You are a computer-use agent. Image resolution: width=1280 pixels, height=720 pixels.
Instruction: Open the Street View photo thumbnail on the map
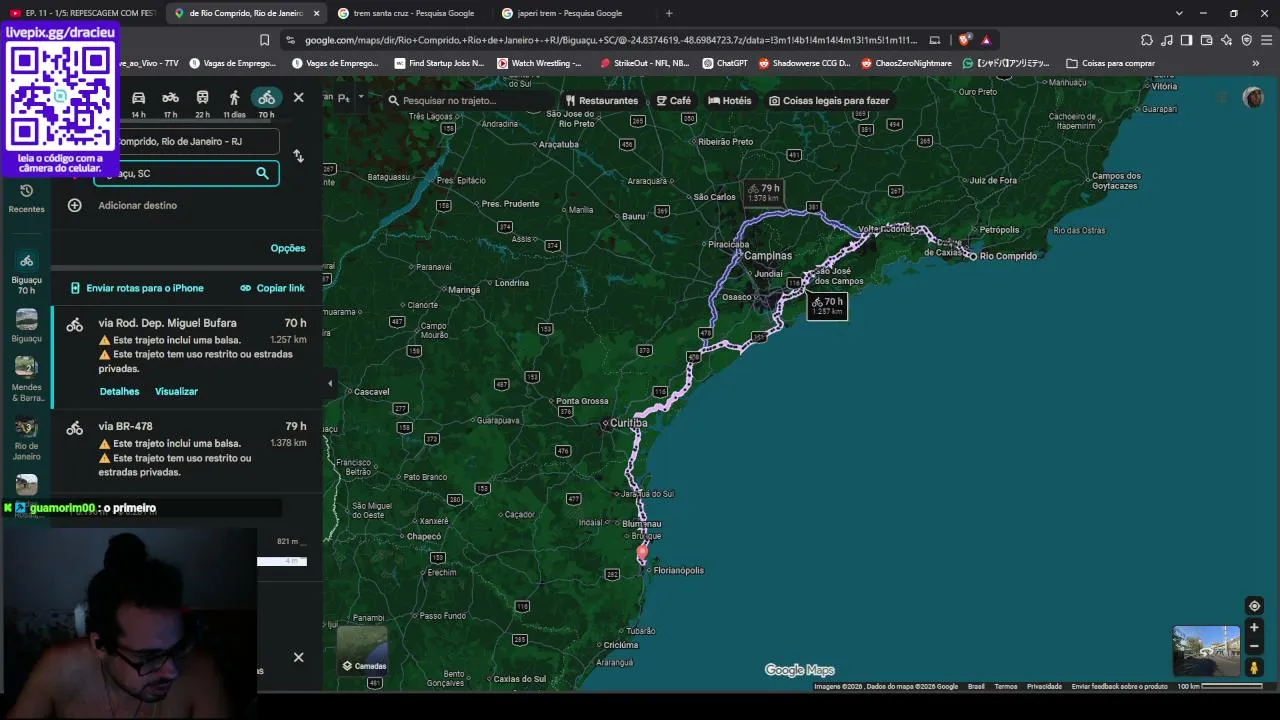click(1206, 651)
